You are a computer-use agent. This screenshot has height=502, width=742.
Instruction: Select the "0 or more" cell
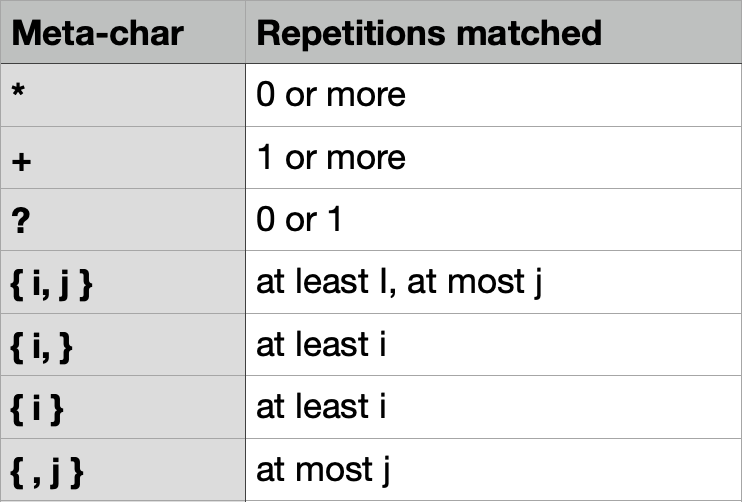331,95
